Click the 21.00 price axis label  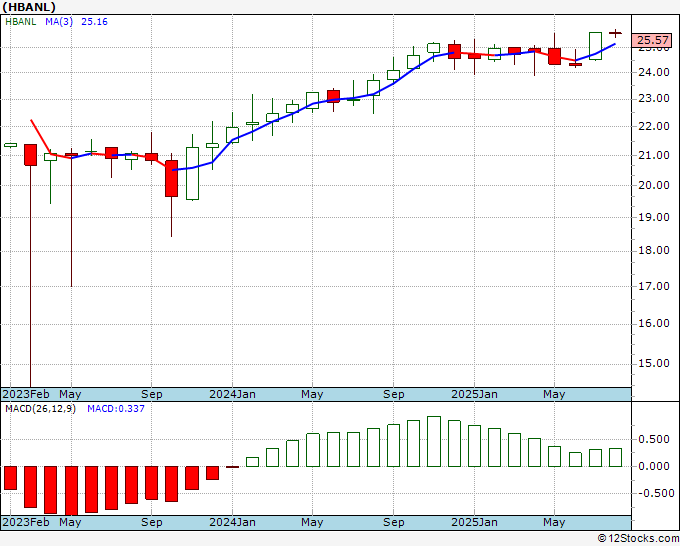[654, 155]
